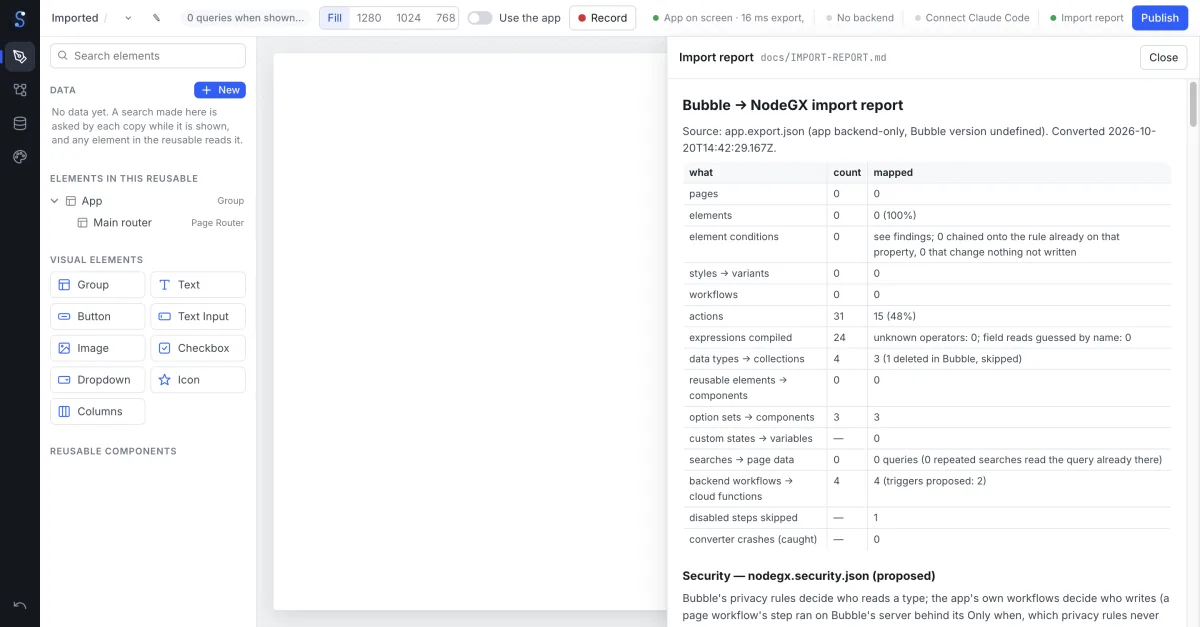Click the 'Reusable Components' section header
Image resolution: width=1200 pixels, height=627 pixels.
coord(113,451)
